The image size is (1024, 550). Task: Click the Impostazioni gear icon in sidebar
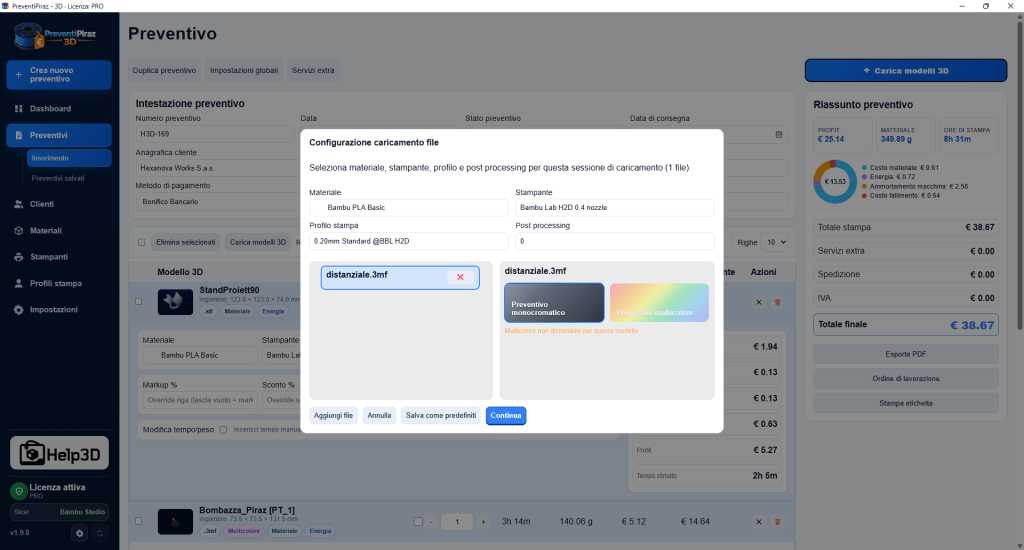point(18,310)
